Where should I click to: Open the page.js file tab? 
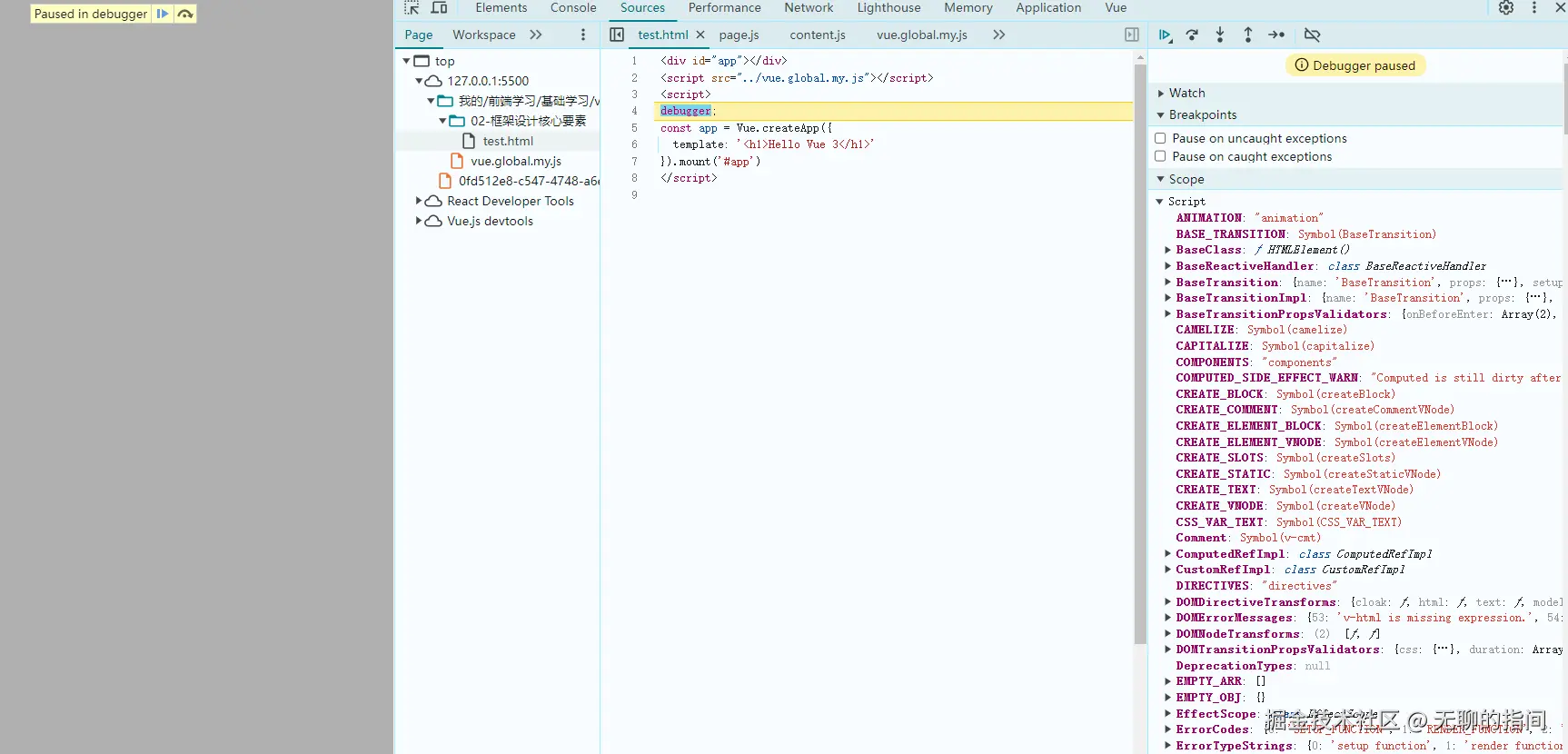739,35
